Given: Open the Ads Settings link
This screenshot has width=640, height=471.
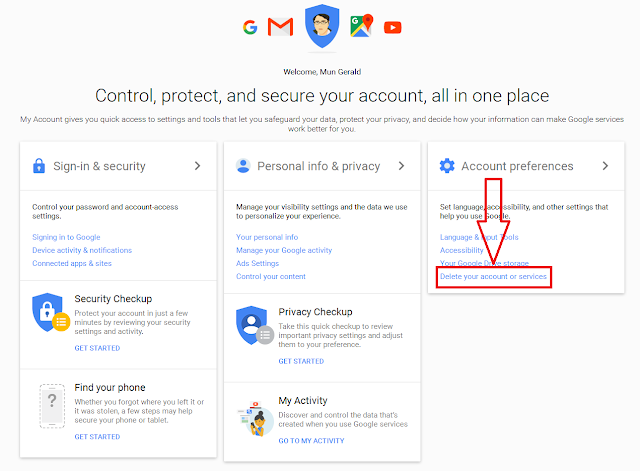Looking at the screenshot, I should tap(257, 263).
